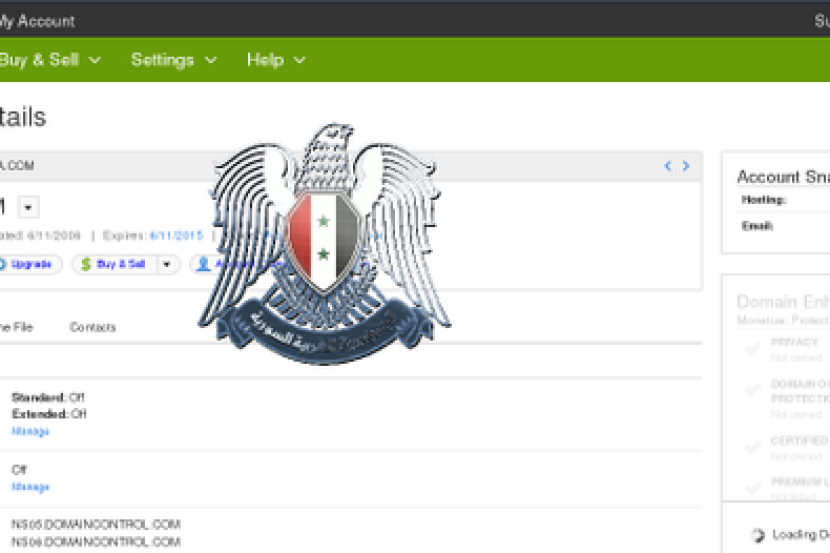Open the Help dropdown in green bar
This screenshot has height=553, width=830.
[x=276, y=60]
